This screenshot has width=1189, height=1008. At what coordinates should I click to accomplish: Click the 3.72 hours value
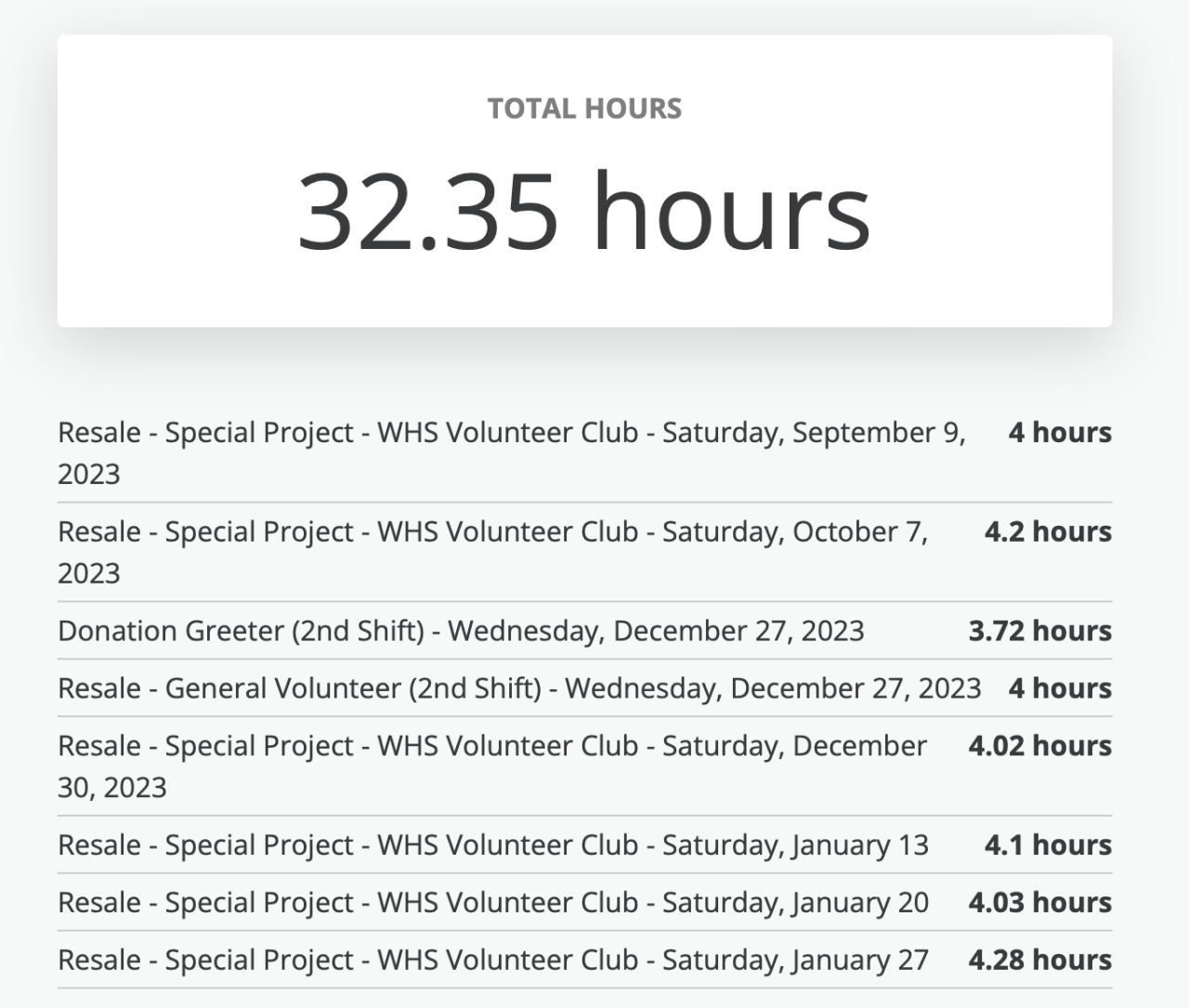[1039, 631]
